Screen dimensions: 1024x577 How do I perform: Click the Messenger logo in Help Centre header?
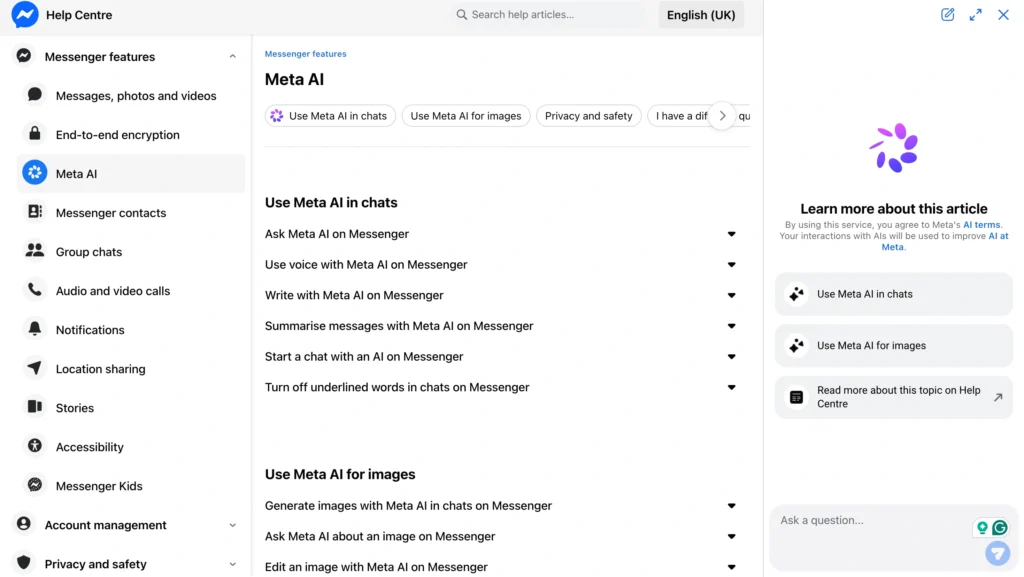click(25, 14)
